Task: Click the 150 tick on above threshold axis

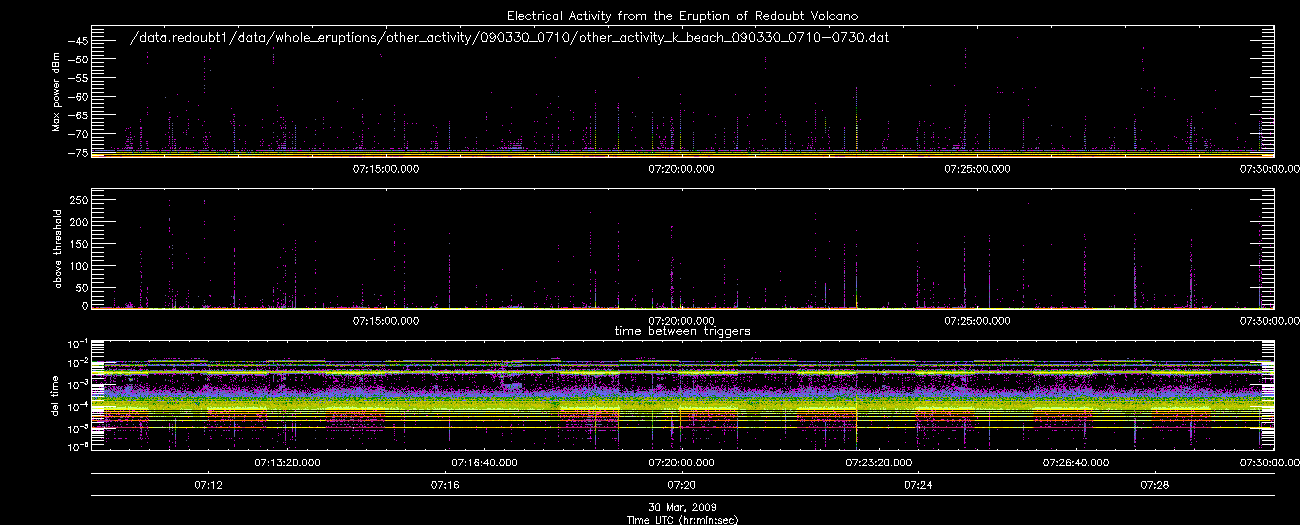Action: [79, 243]
